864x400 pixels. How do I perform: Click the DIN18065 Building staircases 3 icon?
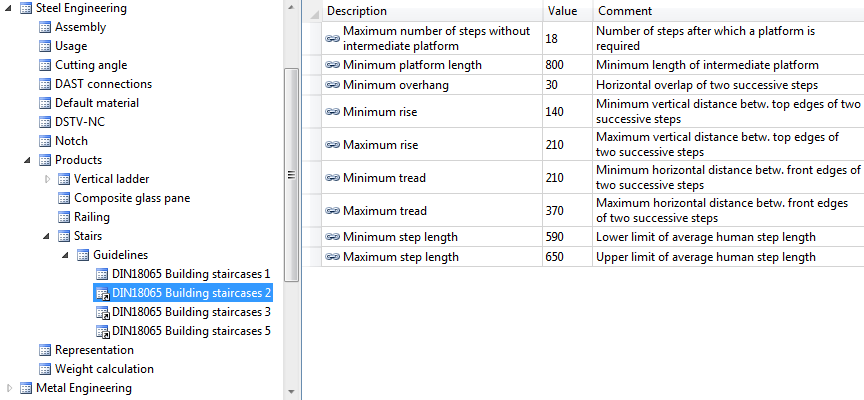click(x=101, y=312)
